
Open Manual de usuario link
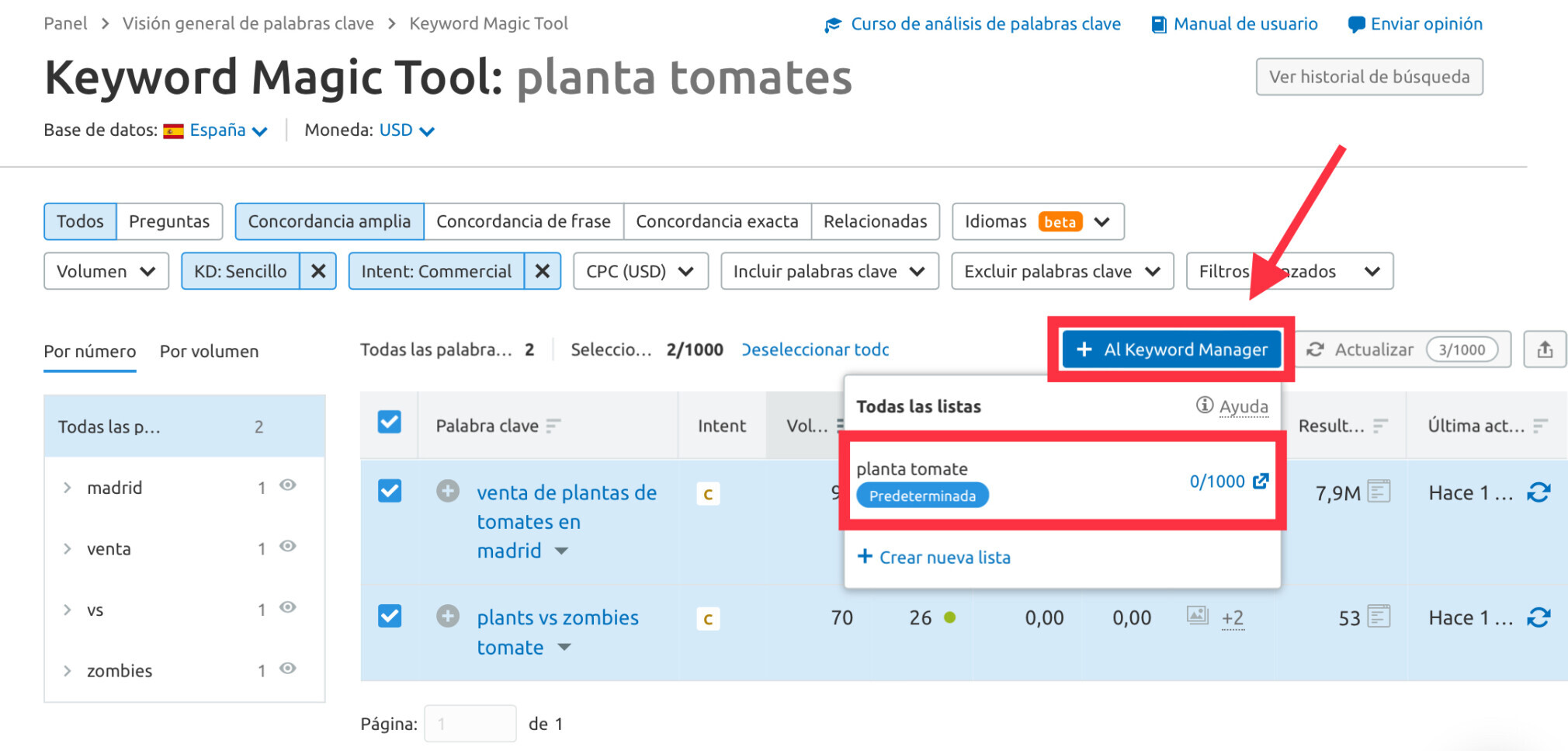[x=1235, y=24]
